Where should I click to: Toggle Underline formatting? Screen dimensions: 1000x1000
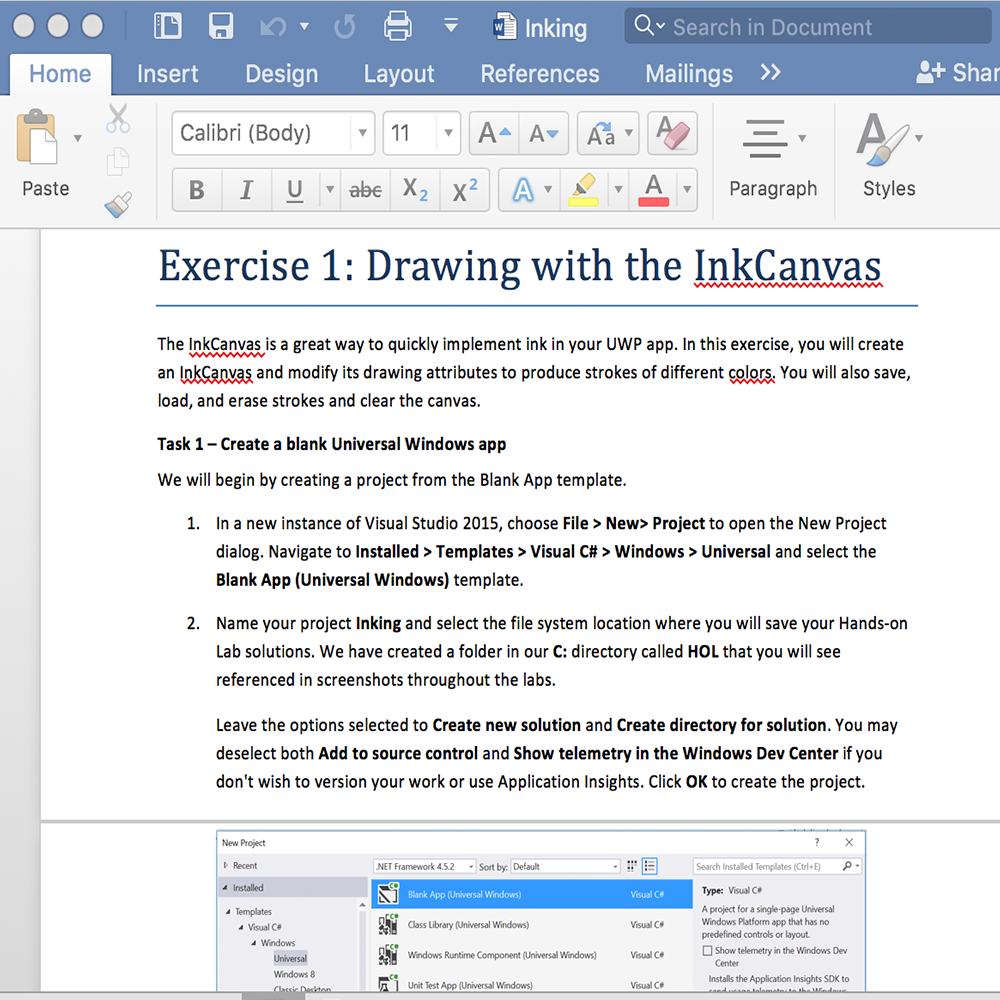point(295,189)
